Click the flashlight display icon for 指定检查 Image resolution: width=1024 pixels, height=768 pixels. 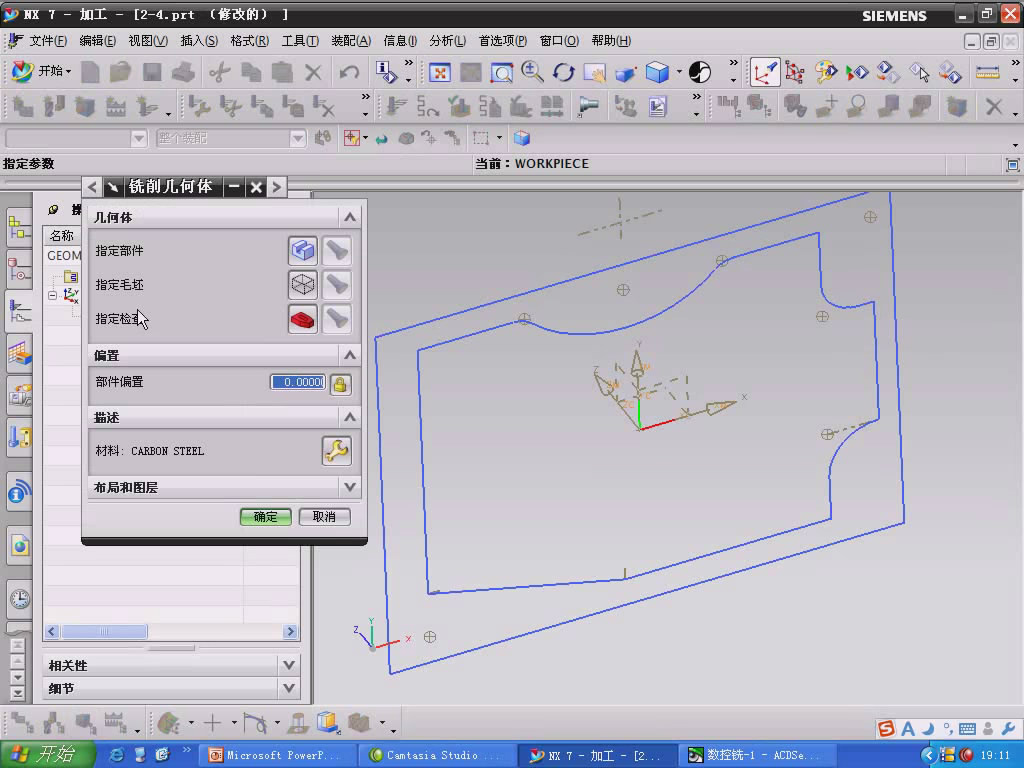tap(337, 319)
